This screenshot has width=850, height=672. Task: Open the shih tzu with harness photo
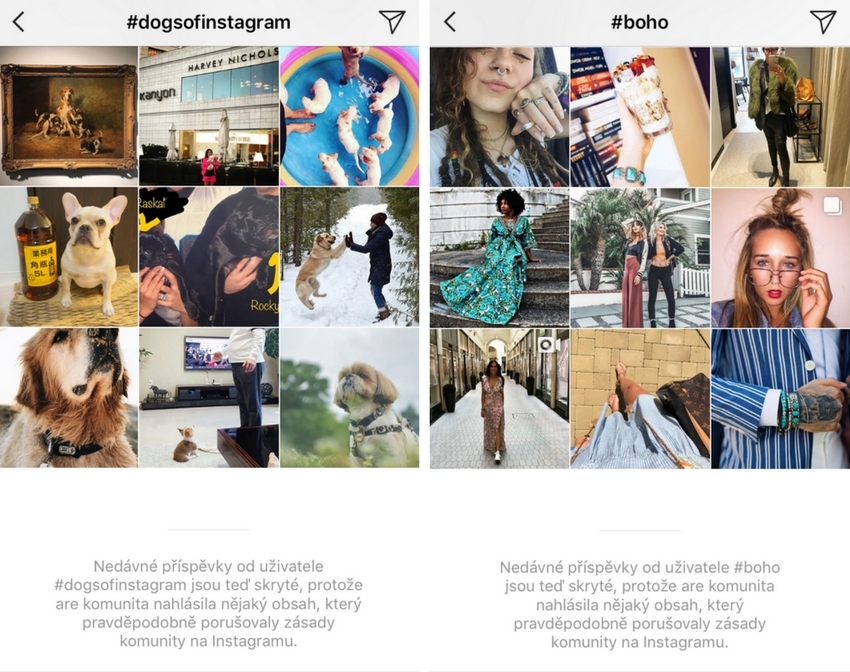click(350, 398)
